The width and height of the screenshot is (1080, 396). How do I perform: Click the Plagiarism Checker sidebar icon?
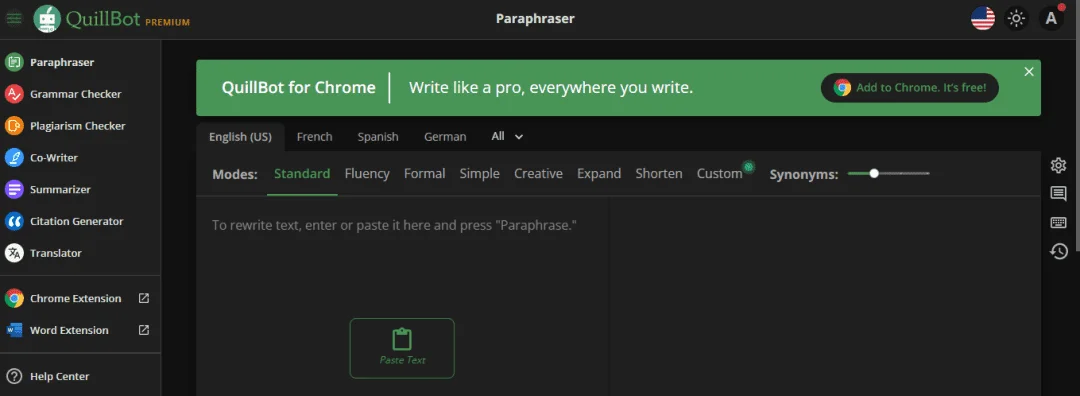pos(14,126)
